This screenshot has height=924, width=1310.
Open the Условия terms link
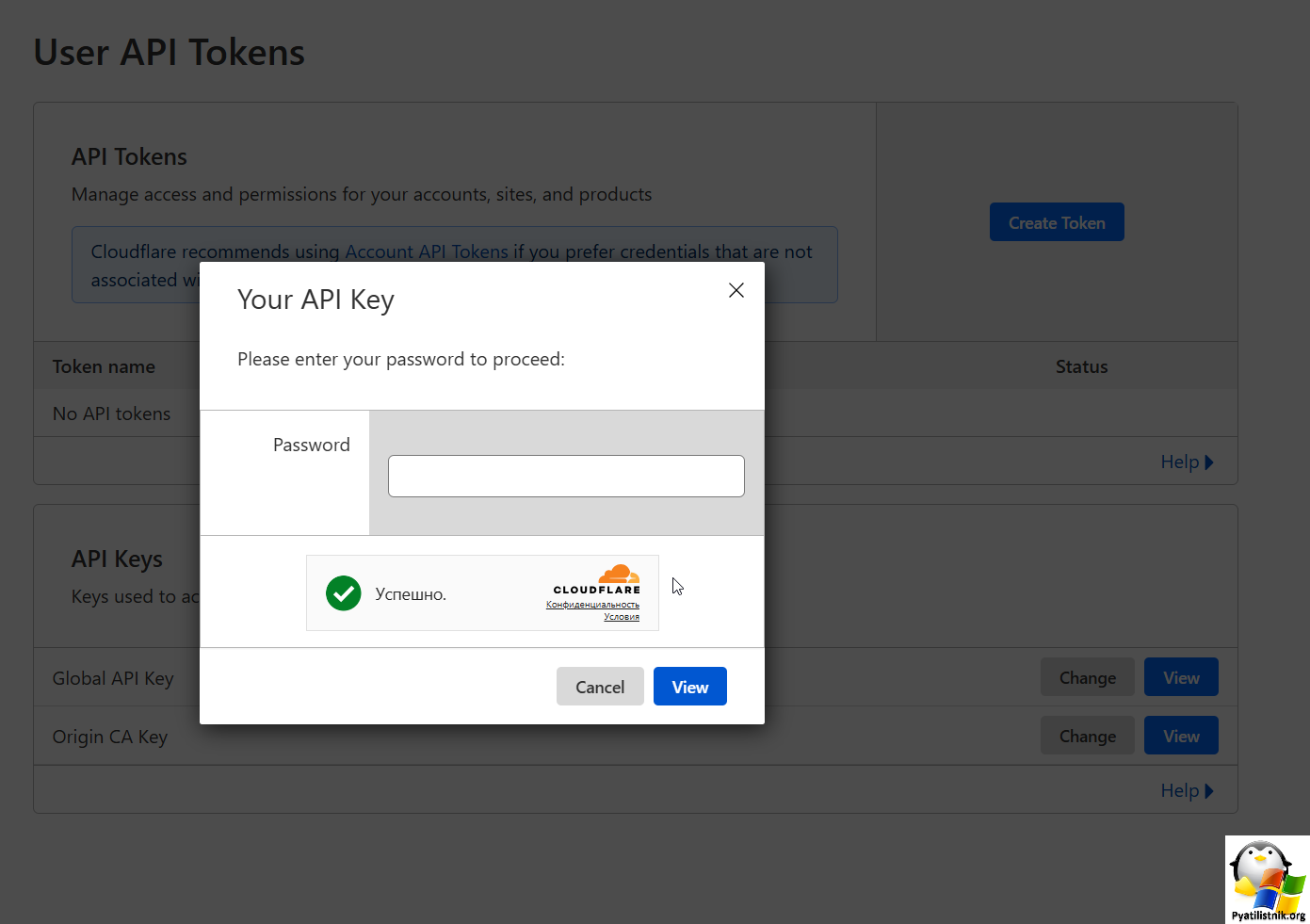click(x=622, y=617)
